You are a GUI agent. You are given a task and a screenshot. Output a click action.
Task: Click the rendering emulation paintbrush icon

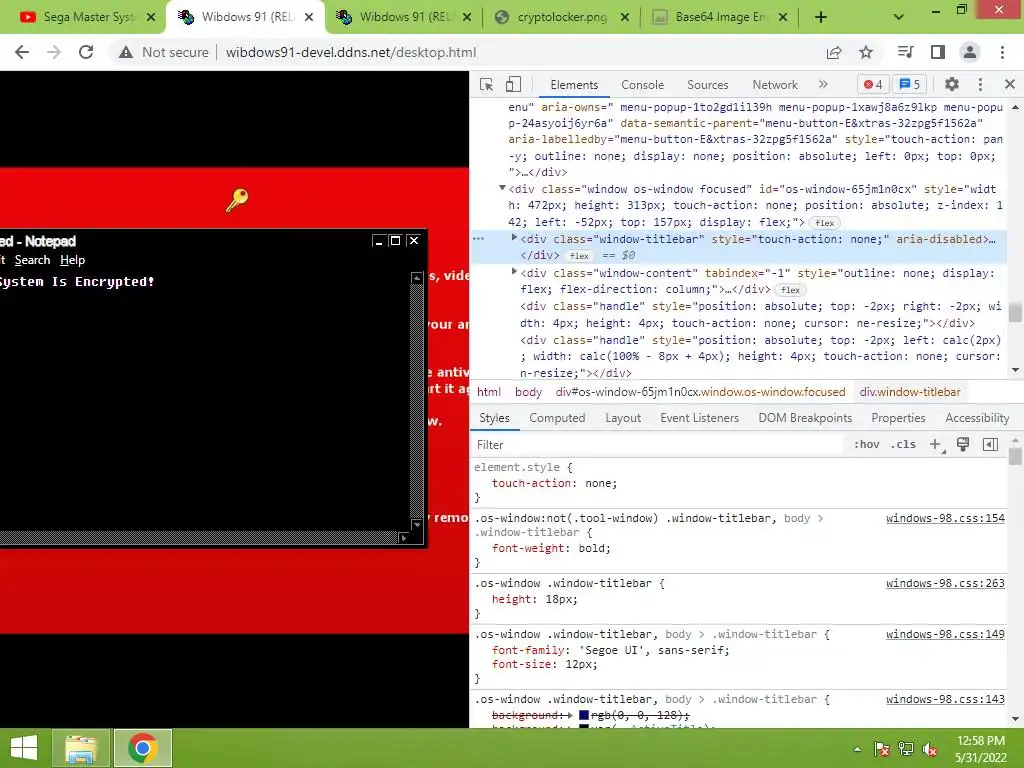coord(963,445)
